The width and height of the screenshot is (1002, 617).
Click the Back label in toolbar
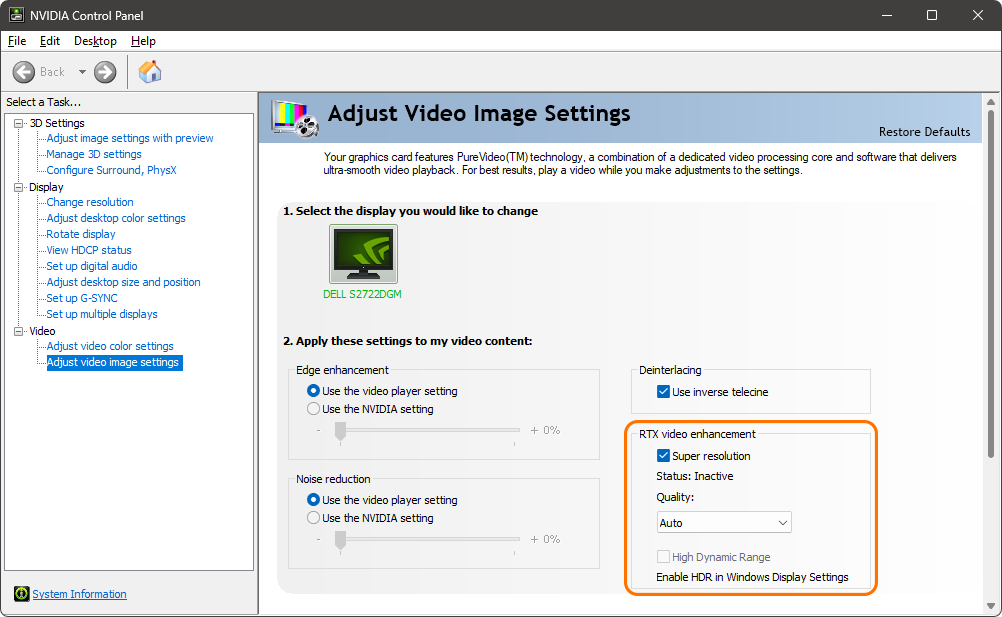tap(52, 72)
